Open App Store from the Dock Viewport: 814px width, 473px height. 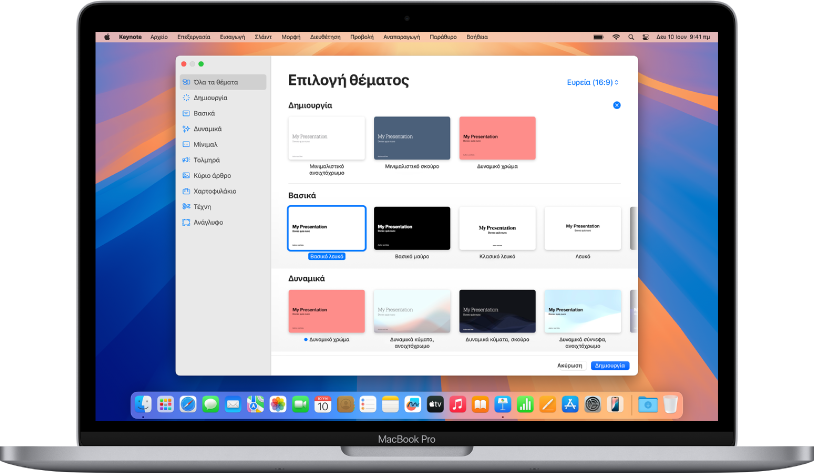click(x=570, y=404)
